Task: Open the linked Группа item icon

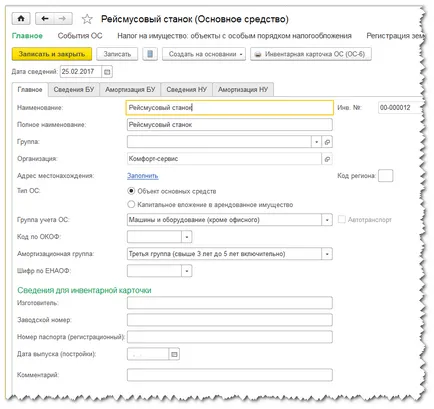Action: [x=327, y=142]
